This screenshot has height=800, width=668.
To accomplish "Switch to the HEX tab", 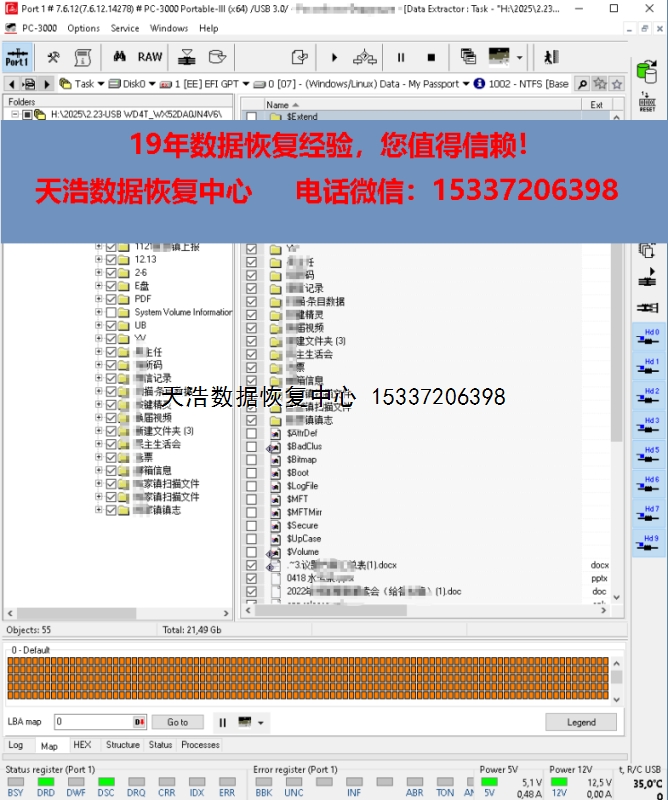I will click(x=82, y=745).
